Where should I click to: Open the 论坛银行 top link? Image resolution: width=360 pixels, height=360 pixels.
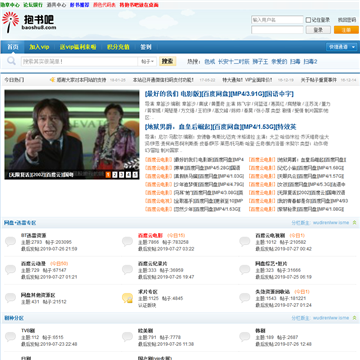pos(33,5)
